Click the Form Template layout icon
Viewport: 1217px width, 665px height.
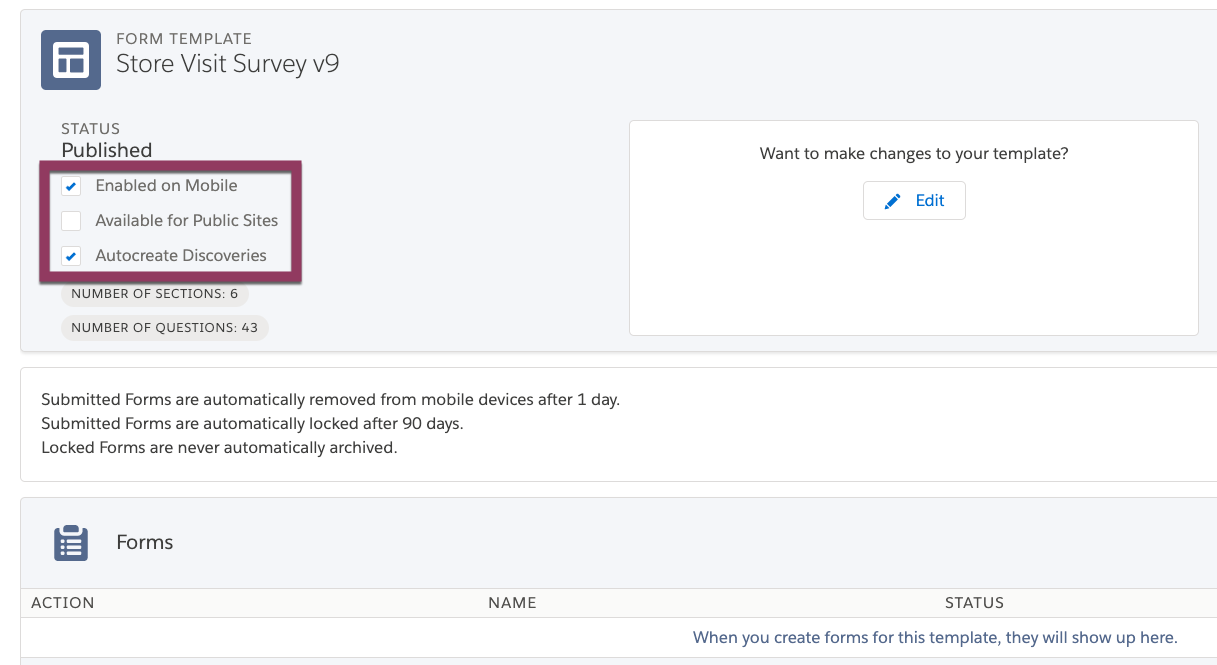point(71,60)
